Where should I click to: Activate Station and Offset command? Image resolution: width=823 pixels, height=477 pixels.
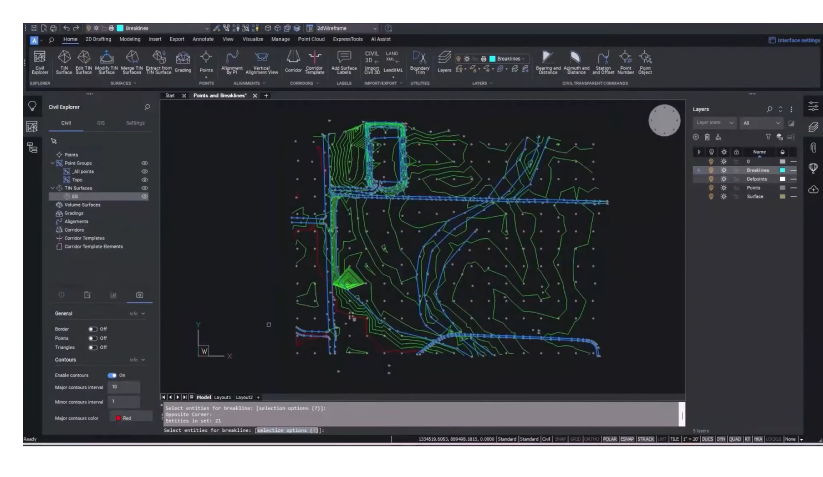603,62
